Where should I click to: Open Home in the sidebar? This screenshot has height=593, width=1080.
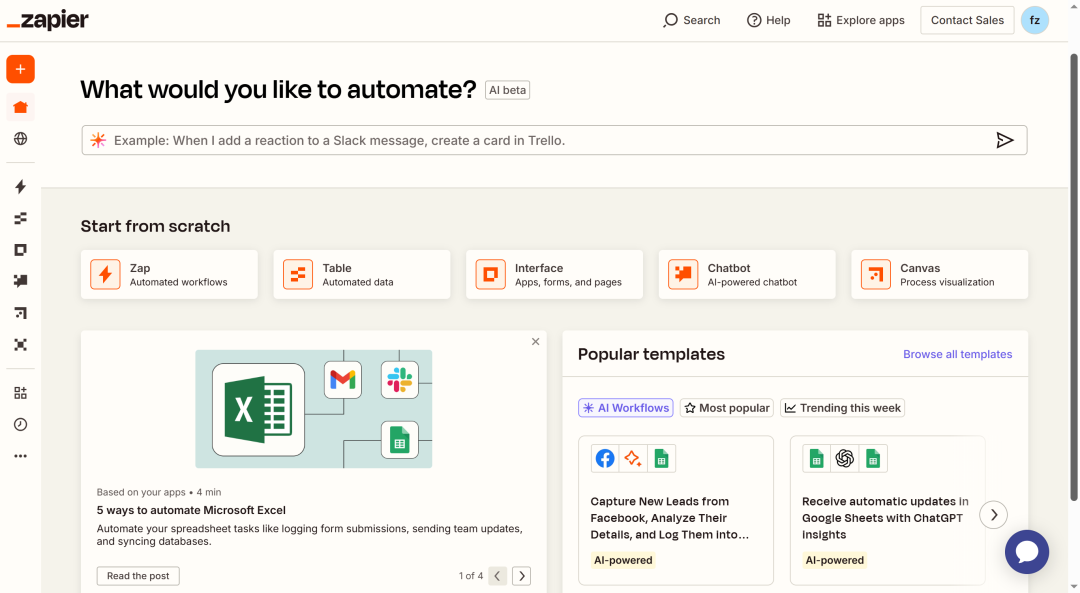[x=21, y=107]
